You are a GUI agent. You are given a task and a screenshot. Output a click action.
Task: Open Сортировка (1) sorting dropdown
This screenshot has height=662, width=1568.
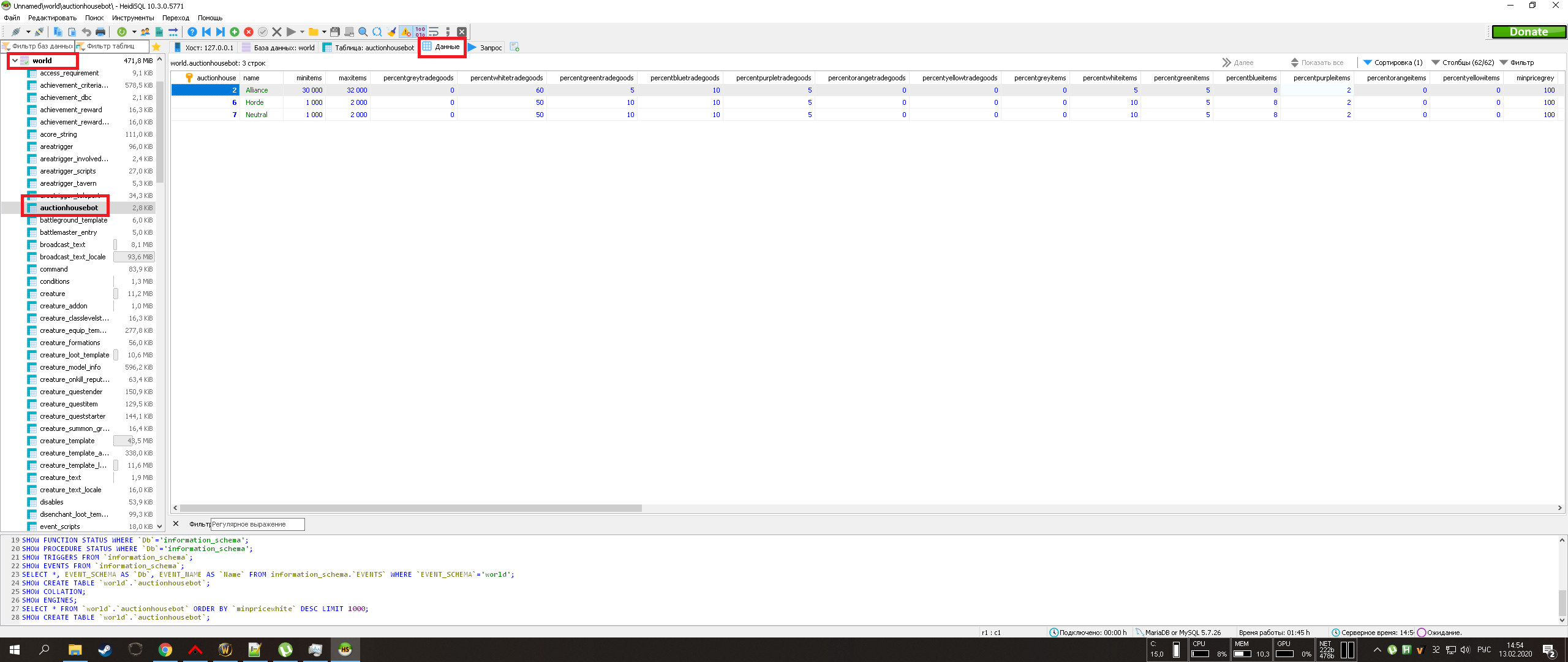(x=1393, y=63)
